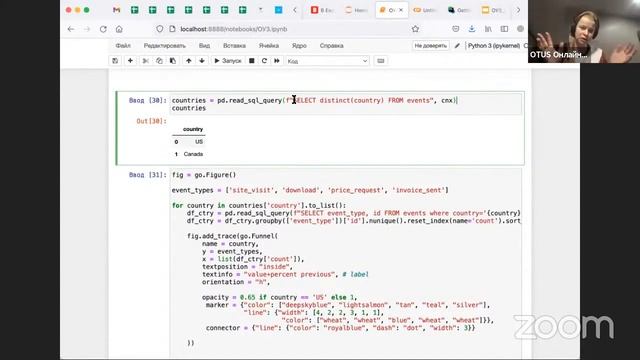Image resolution: width=640 pixels, height=360 pixels.
Task: Open the browser home page icon
Action: click(x=119, y=29)
